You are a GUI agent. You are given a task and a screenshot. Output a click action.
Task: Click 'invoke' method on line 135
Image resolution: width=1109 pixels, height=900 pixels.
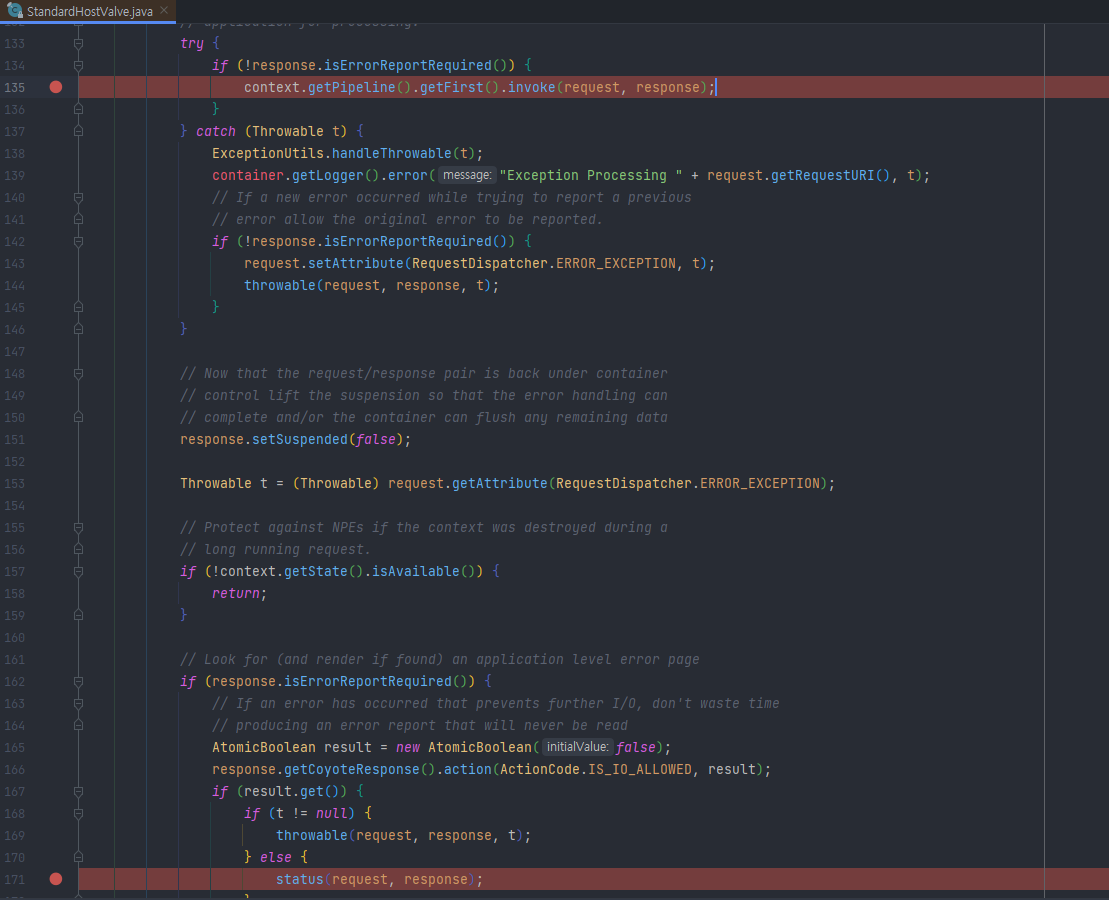[x=532, y=87]
